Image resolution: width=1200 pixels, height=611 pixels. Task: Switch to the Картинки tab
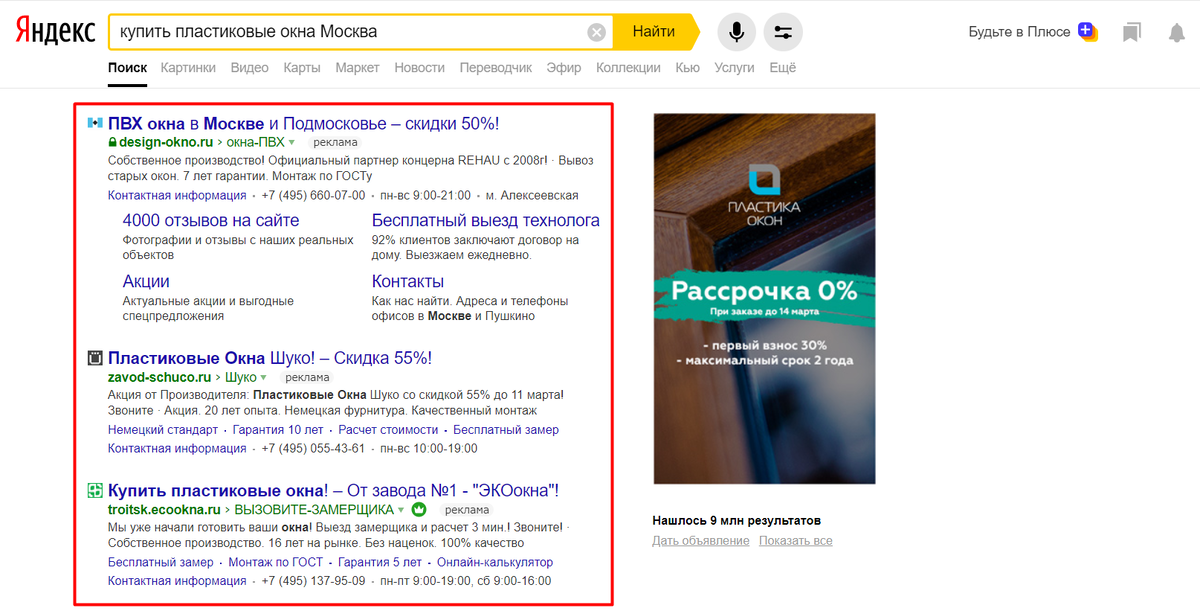pos(188,67)
